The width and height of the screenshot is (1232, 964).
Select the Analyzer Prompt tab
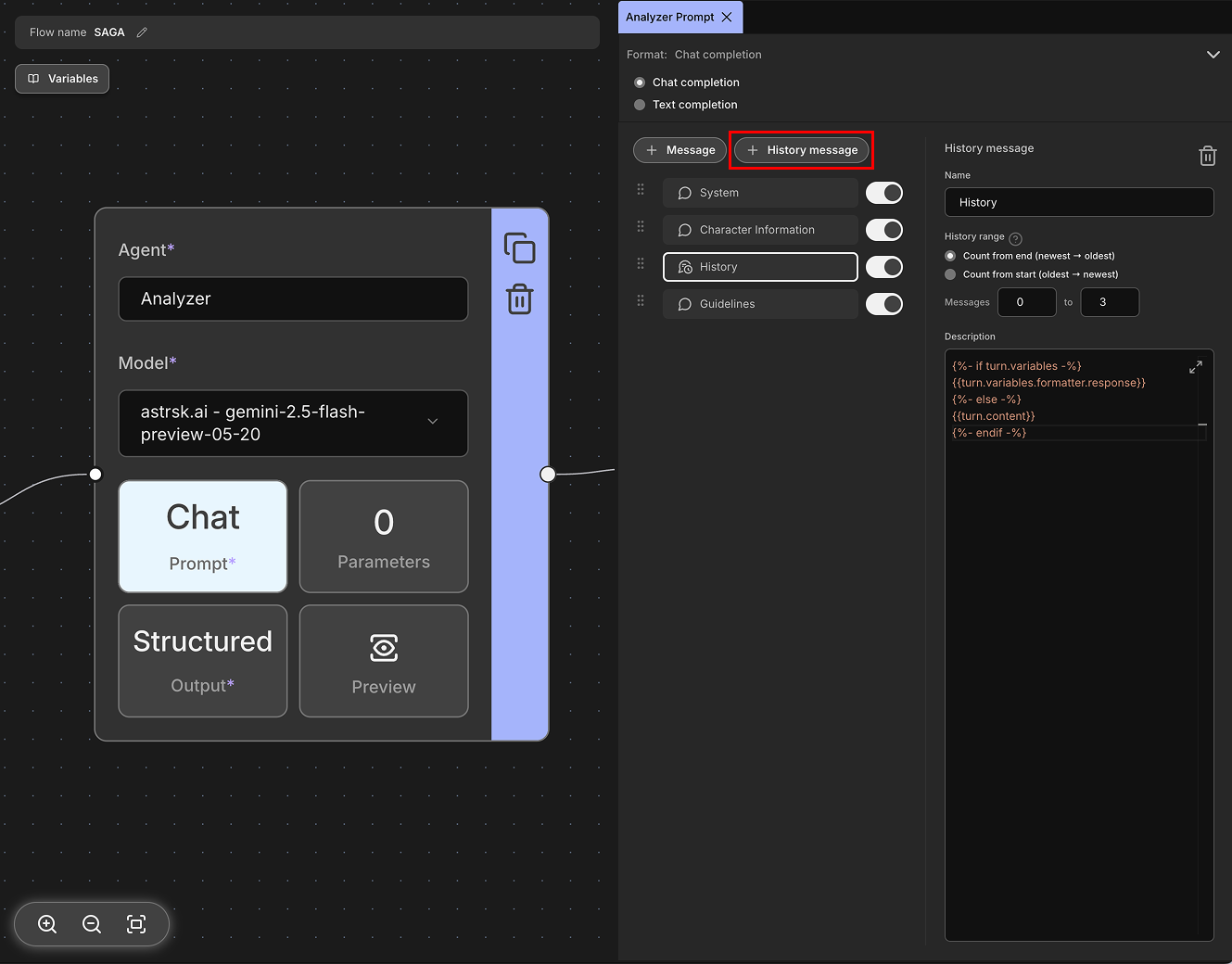(x=669, y=17)
